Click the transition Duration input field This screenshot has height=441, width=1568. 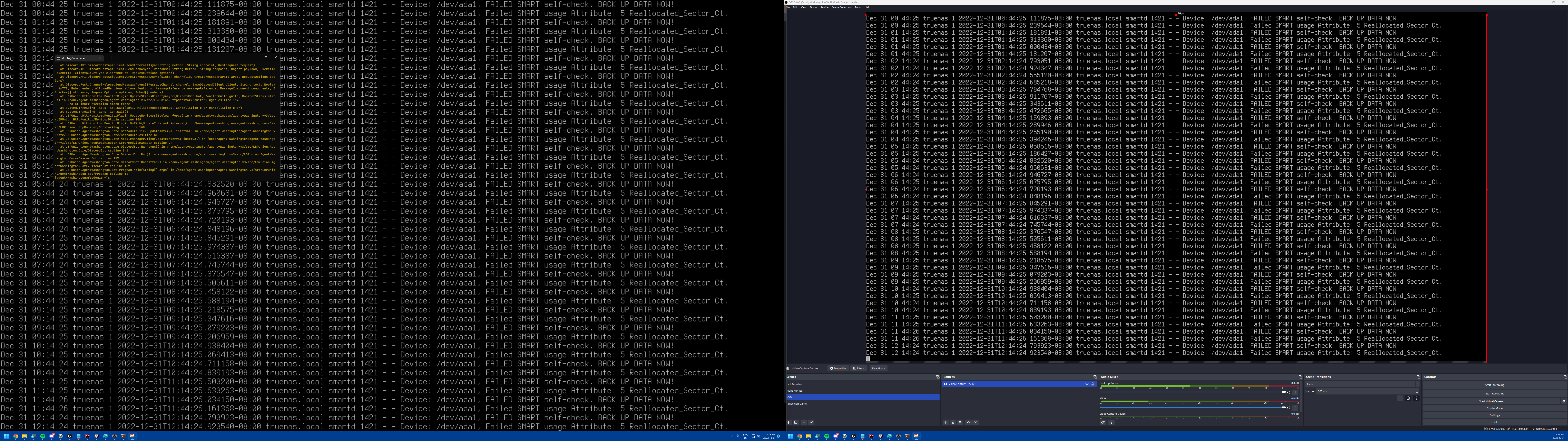click(x=1368, y=392)
